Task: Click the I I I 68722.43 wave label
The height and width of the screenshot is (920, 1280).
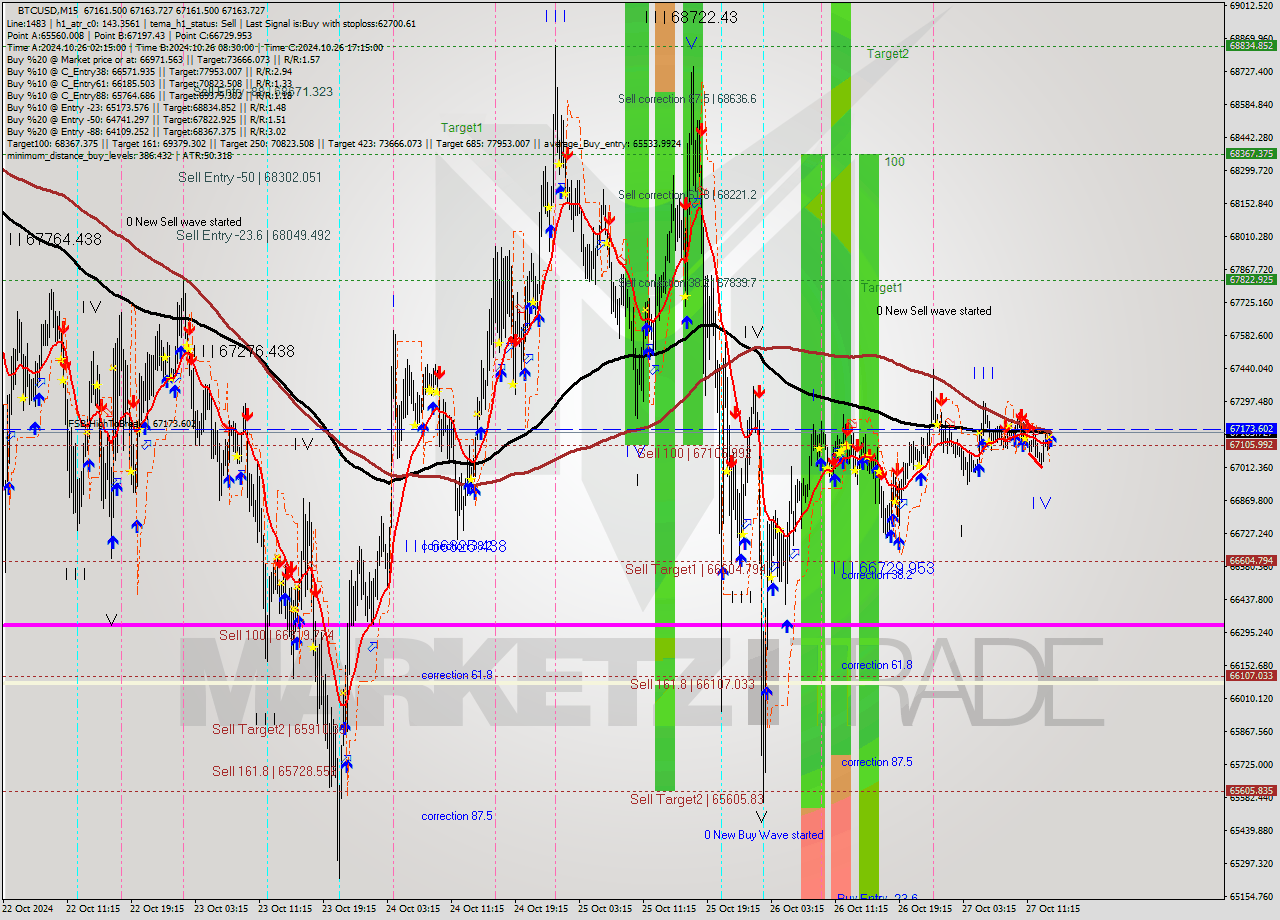Action: [x=691, y=17]
